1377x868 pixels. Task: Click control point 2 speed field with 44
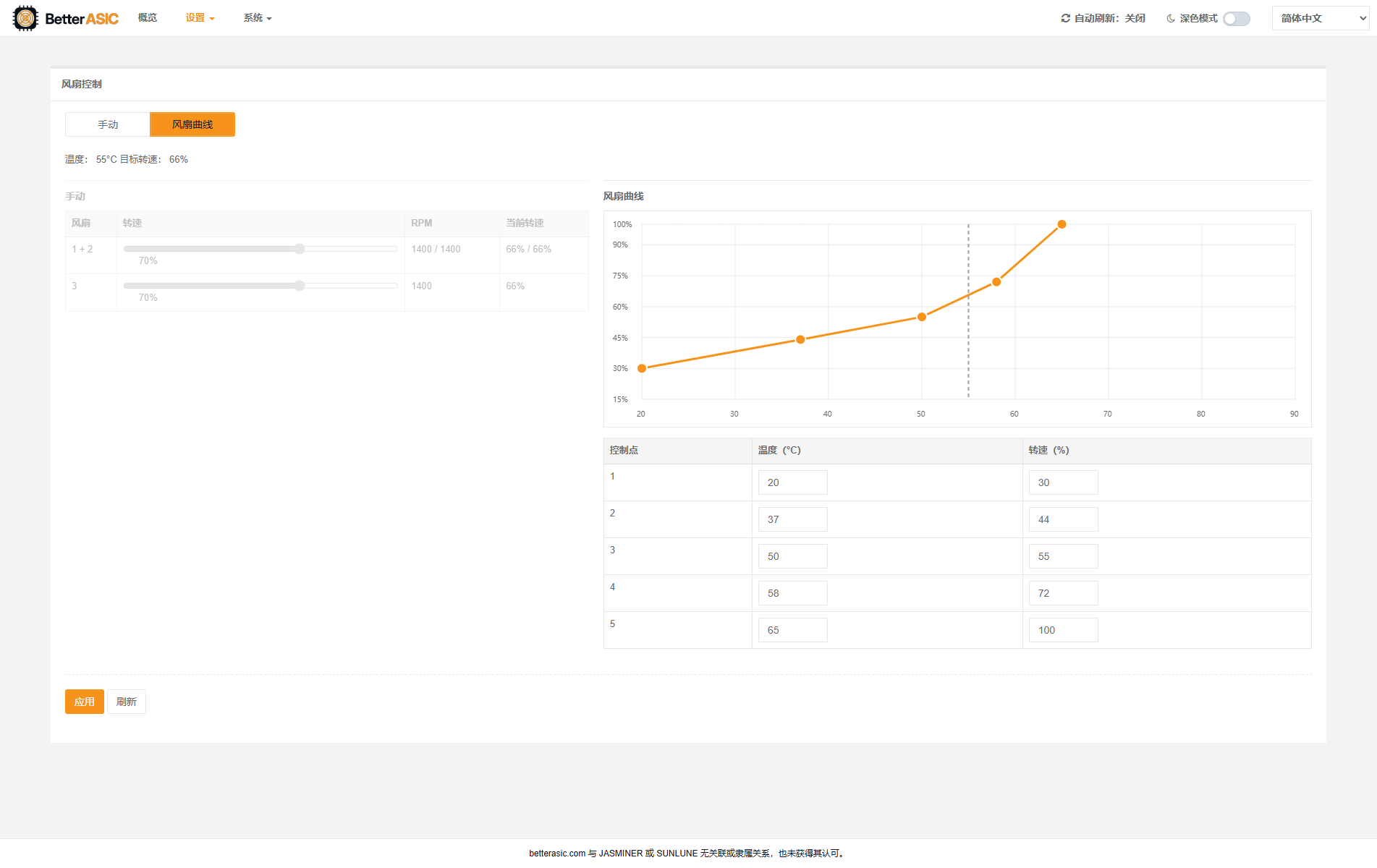[1063, 519]
